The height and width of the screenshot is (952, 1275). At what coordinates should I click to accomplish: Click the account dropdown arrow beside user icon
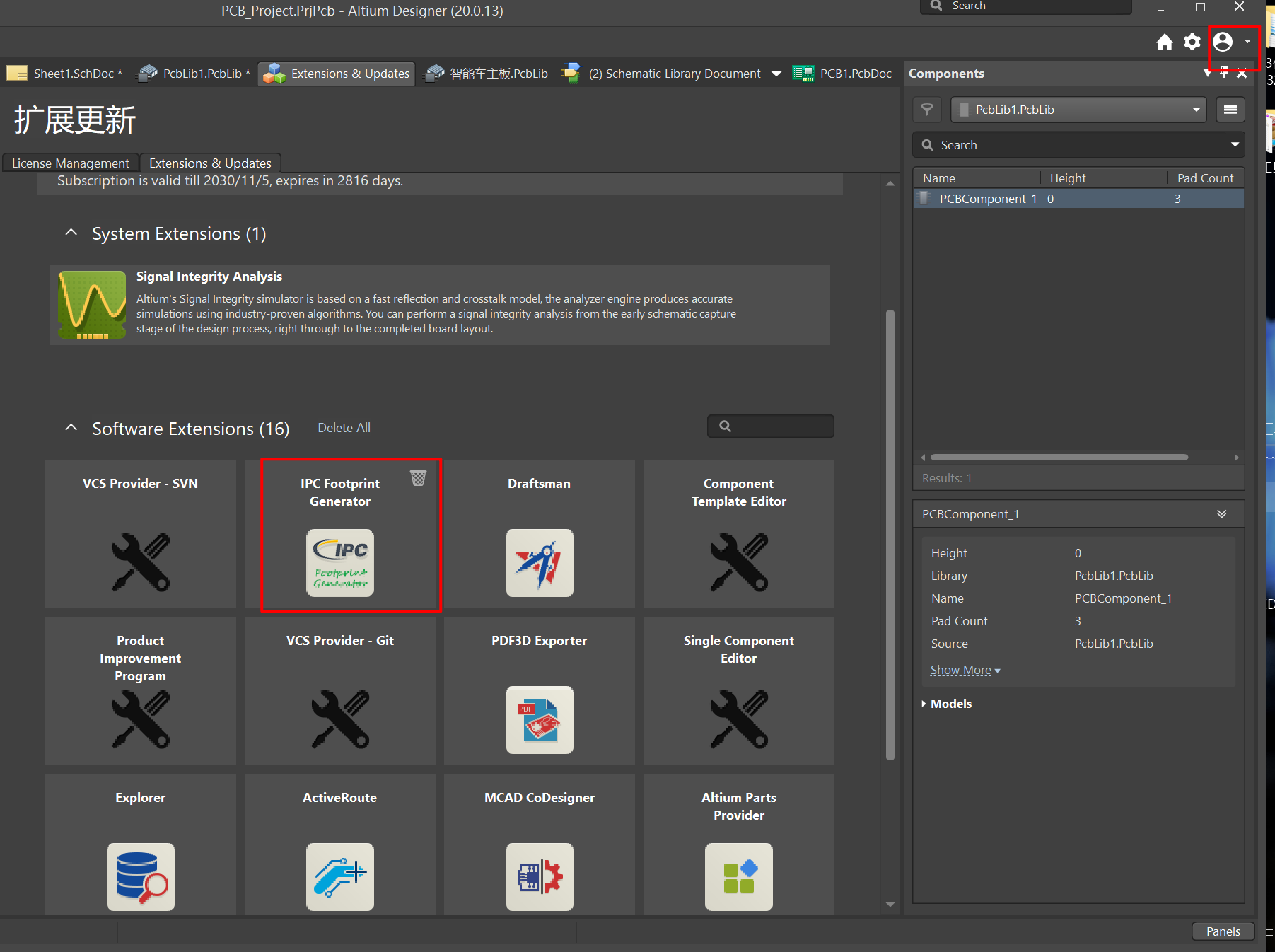(x=1248, y=42)
